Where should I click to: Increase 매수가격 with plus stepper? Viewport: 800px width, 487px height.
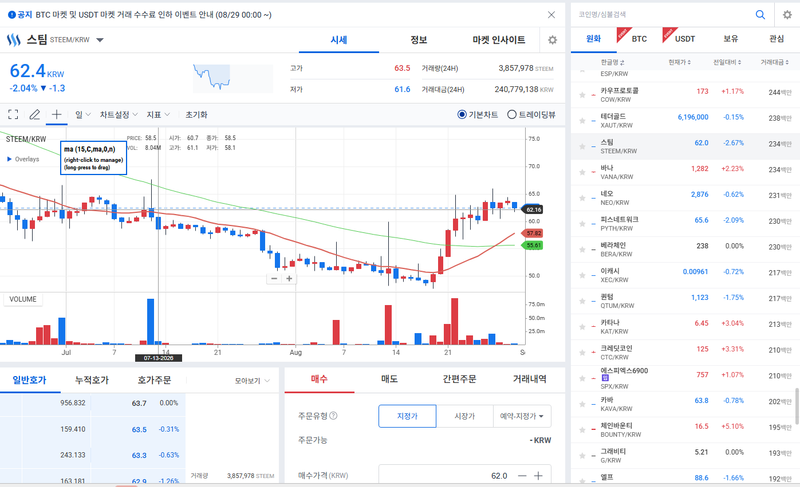[x=538, y=475]
